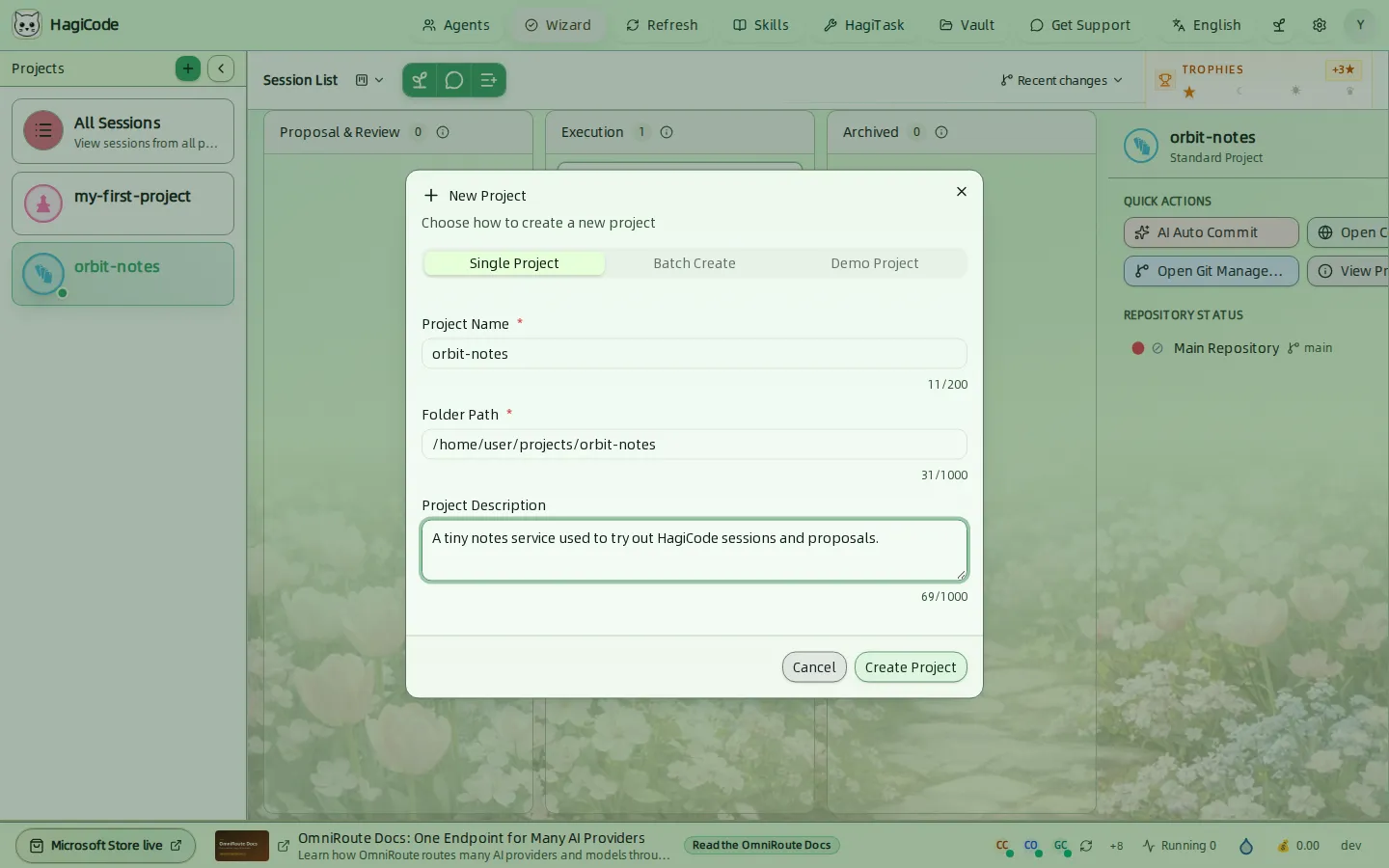Screen dimensions: 1389x868
Task: Click the Project Name input field
Action: click(x=694, y=354)
